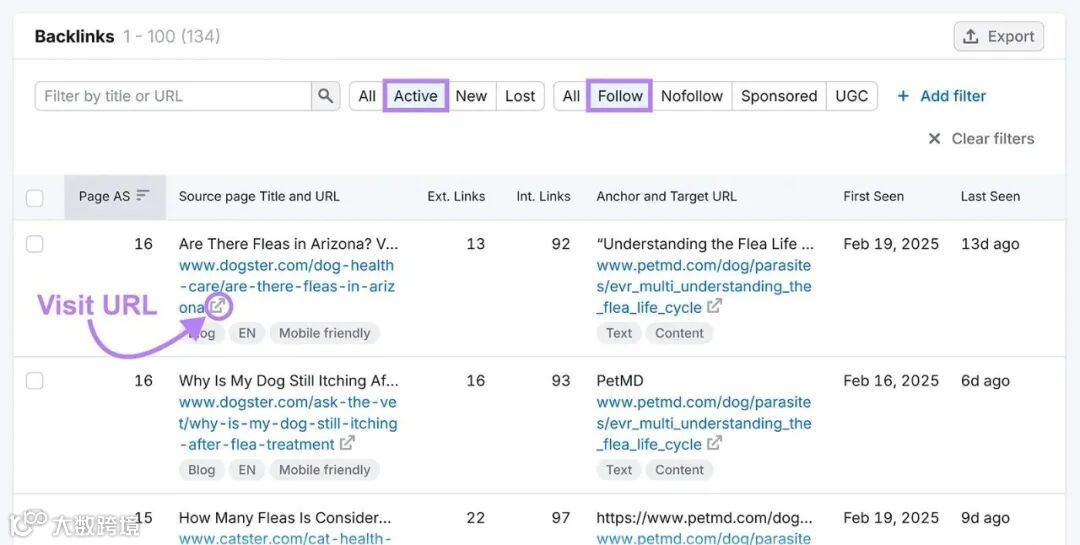The image size is (1080, 545).
Task: Click Anchor and Target URL header
Action: (667, 196)
